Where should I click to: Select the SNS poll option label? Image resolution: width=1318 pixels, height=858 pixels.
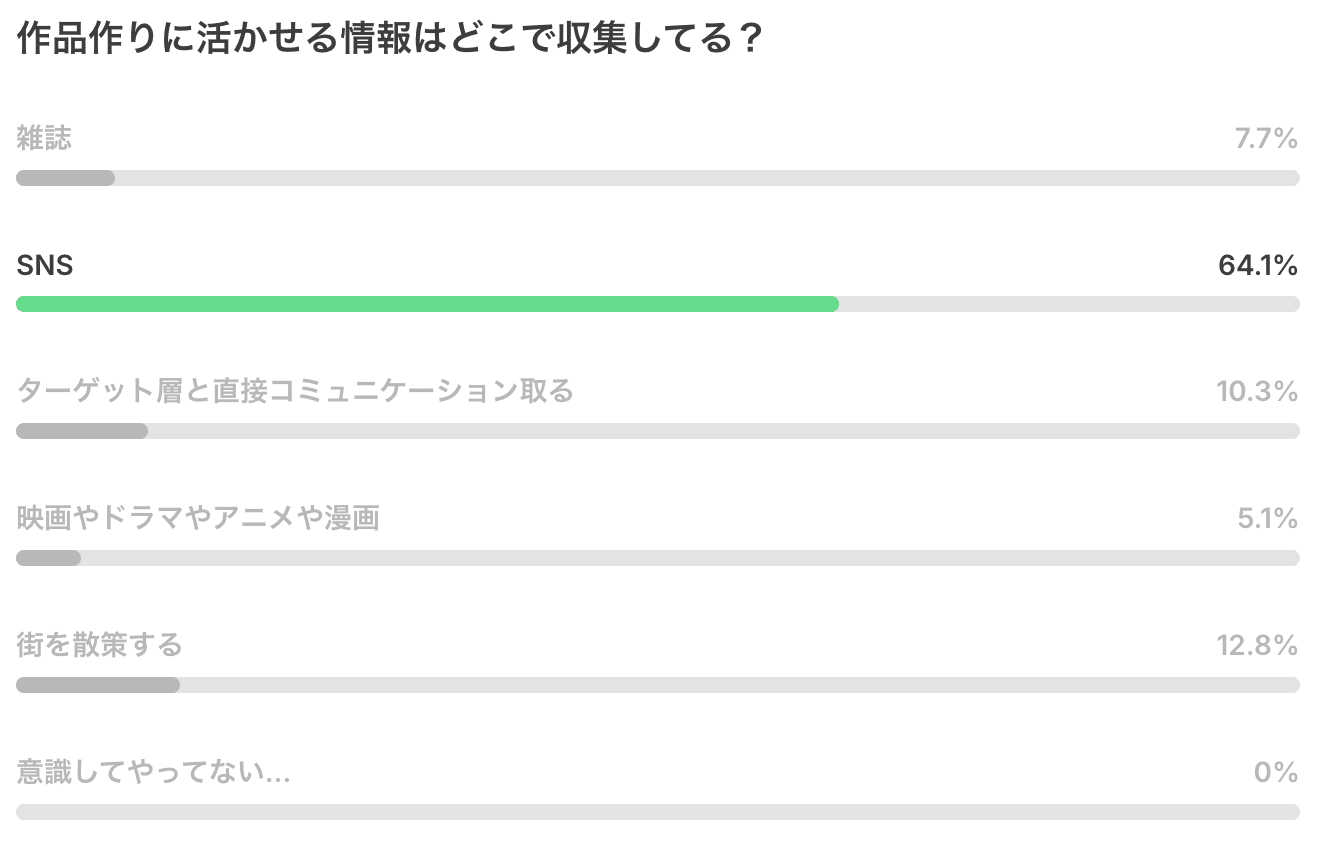pos(45,265)
